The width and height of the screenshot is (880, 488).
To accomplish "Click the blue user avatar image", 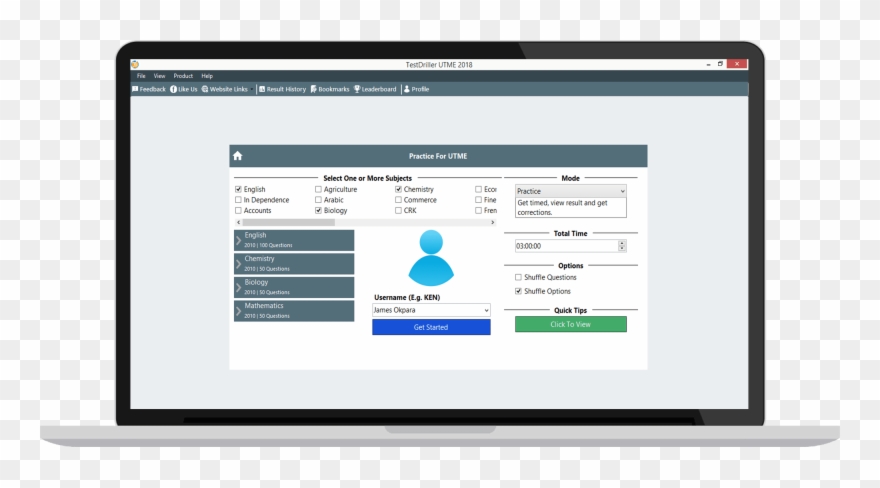I will [431, 257].
